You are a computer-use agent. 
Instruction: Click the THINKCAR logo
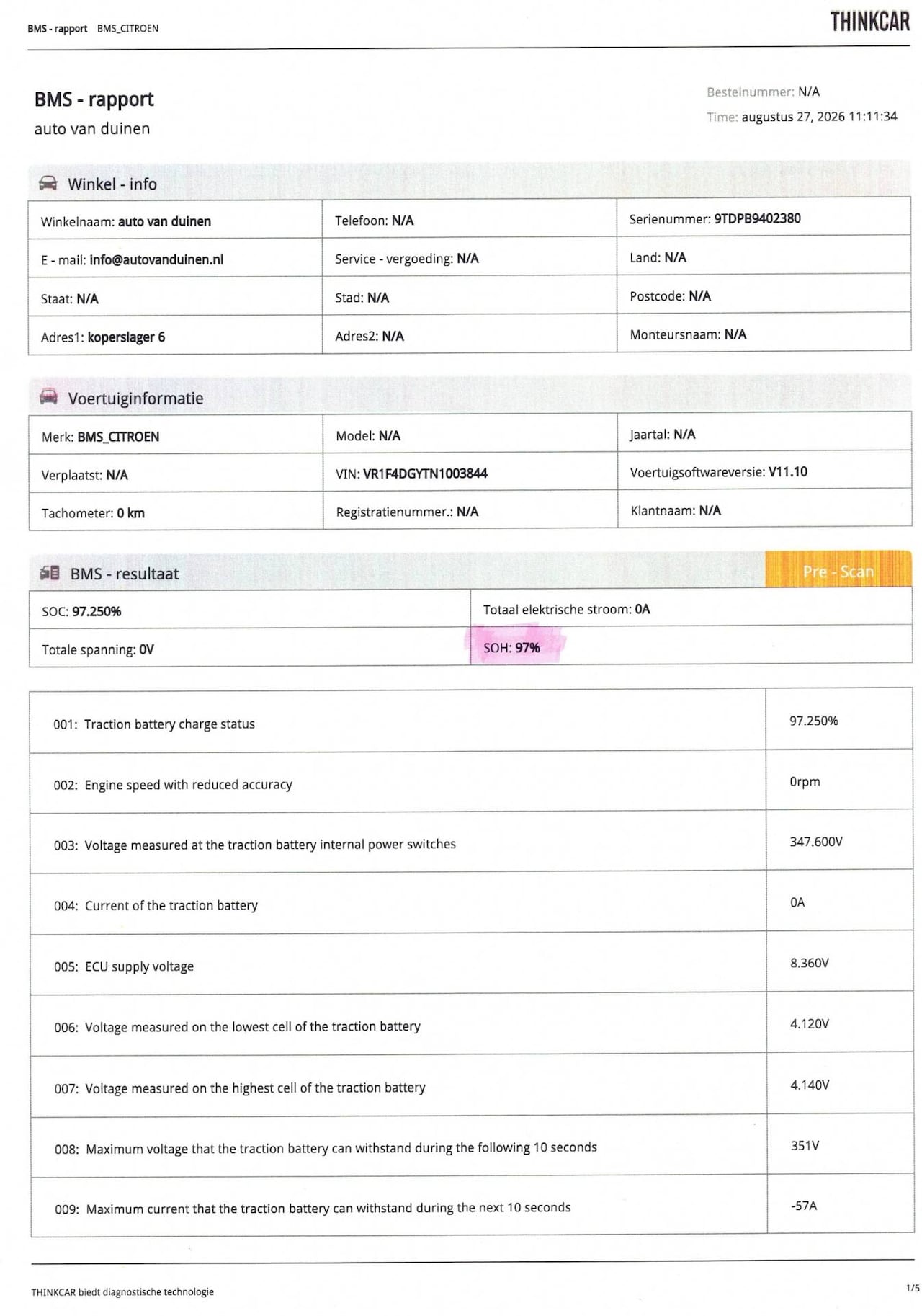click(869, 22)
